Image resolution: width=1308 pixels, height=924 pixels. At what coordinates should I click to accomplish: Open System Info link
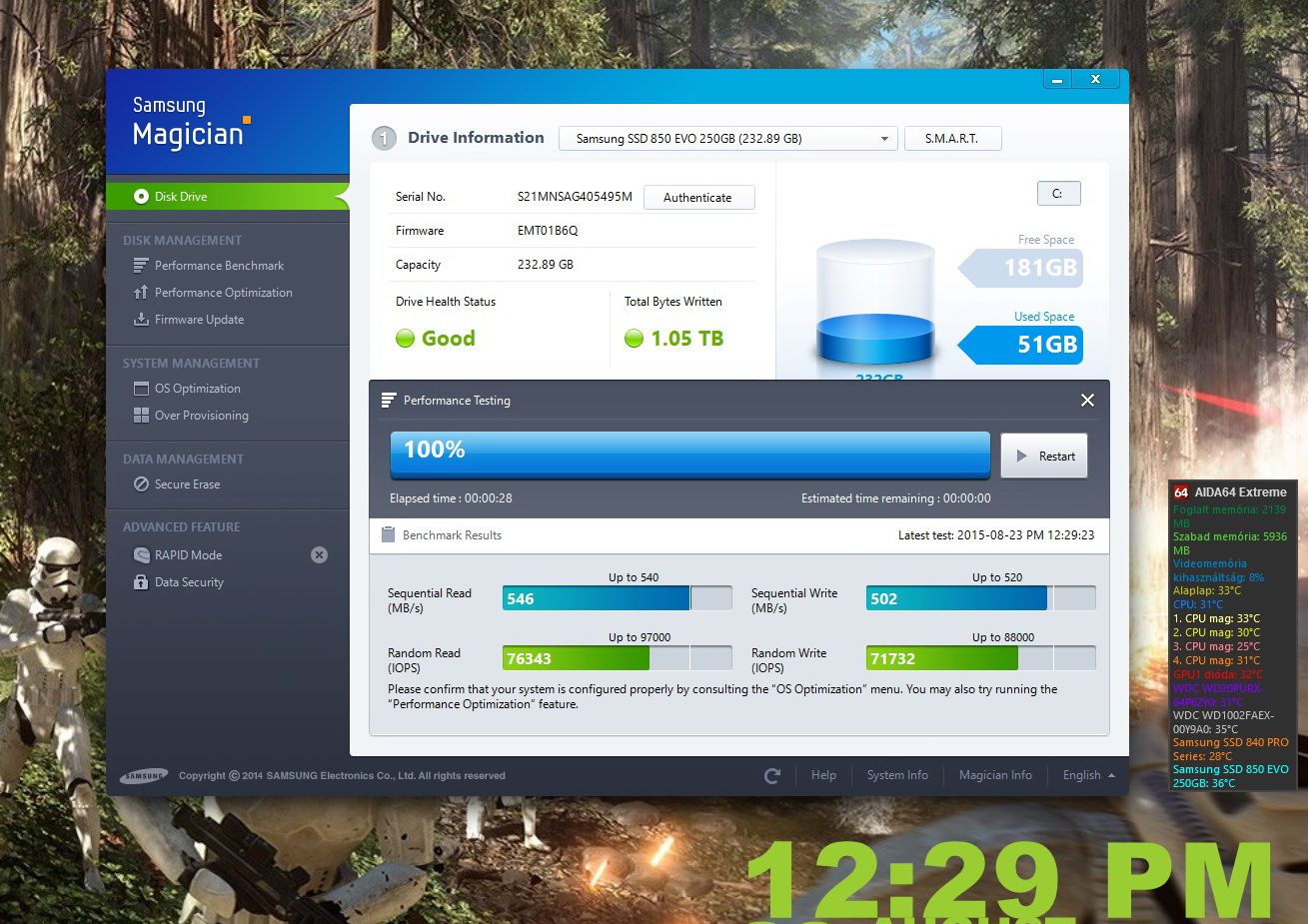897,775
